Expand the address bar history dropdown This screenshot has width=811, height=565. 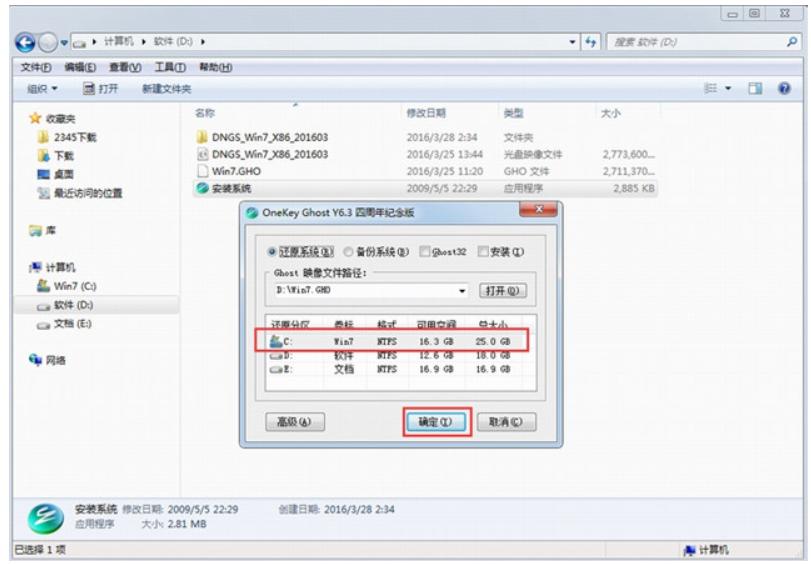[572, 42]
